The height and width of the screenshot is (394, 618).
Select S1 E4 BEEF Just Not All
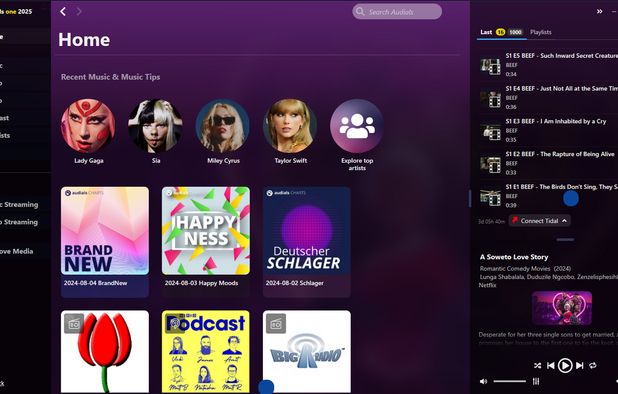coord(548,97)
